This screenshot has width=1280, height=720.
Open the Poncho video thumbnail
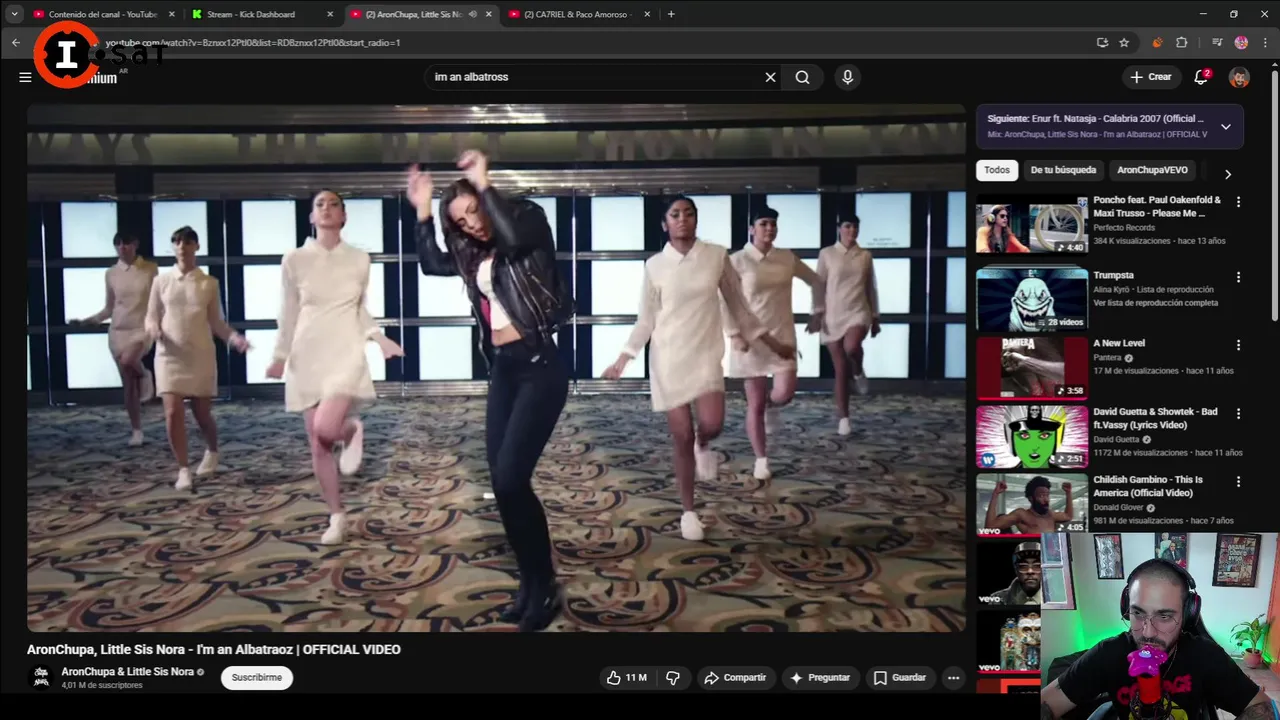(1032, 225)
